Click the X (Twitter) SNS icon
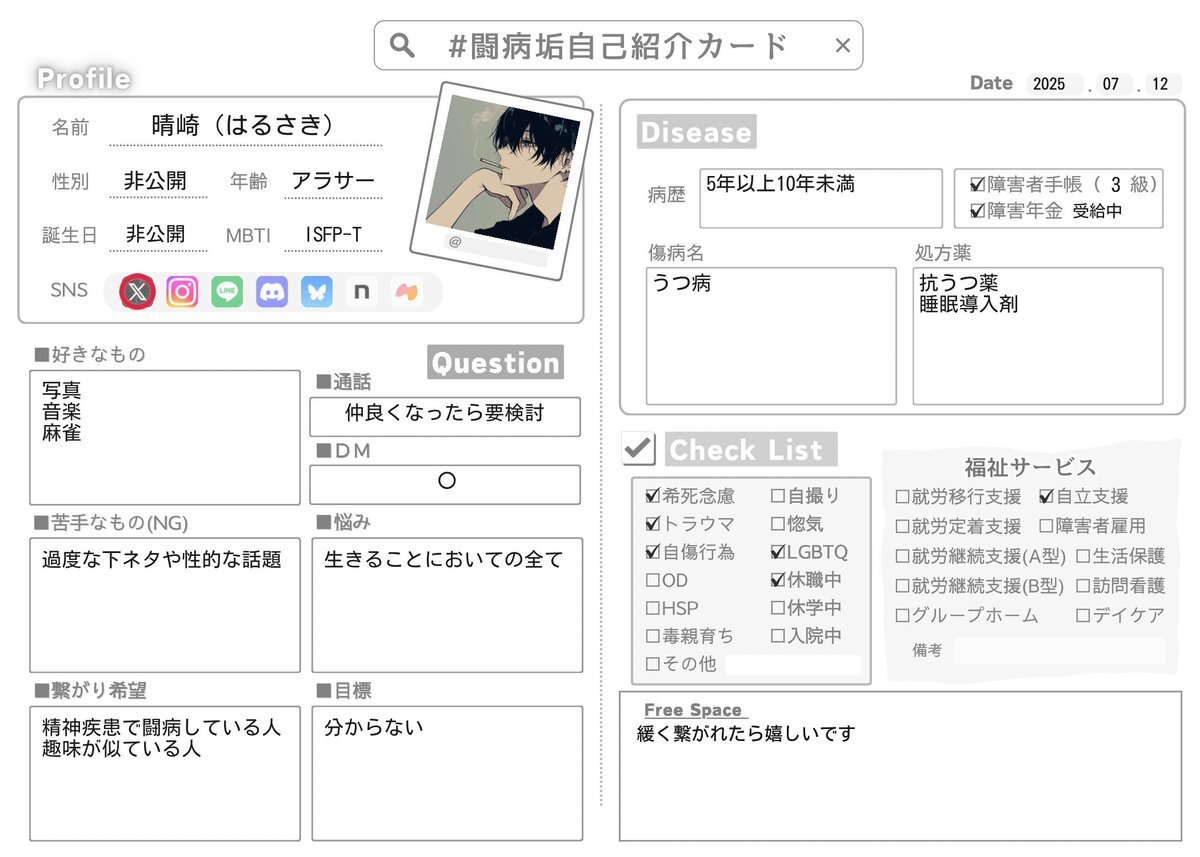This screenshot has height=857, width=1200. coord(137,291)
